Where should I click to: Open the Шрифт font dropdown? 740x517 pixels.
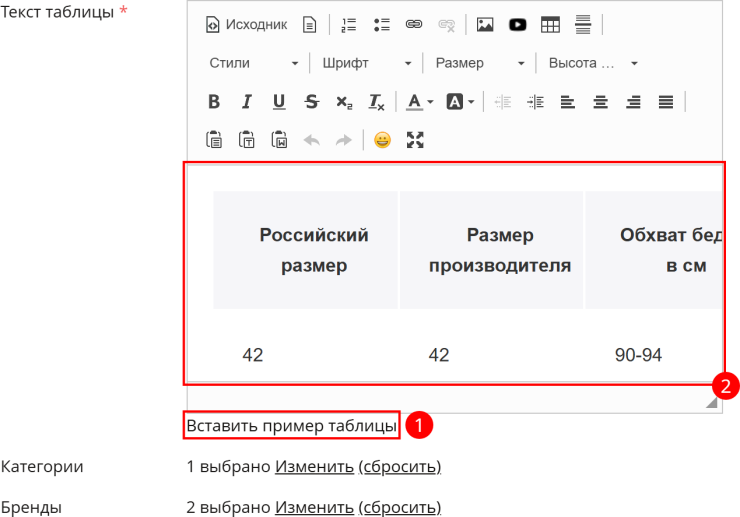pos(367,63)
